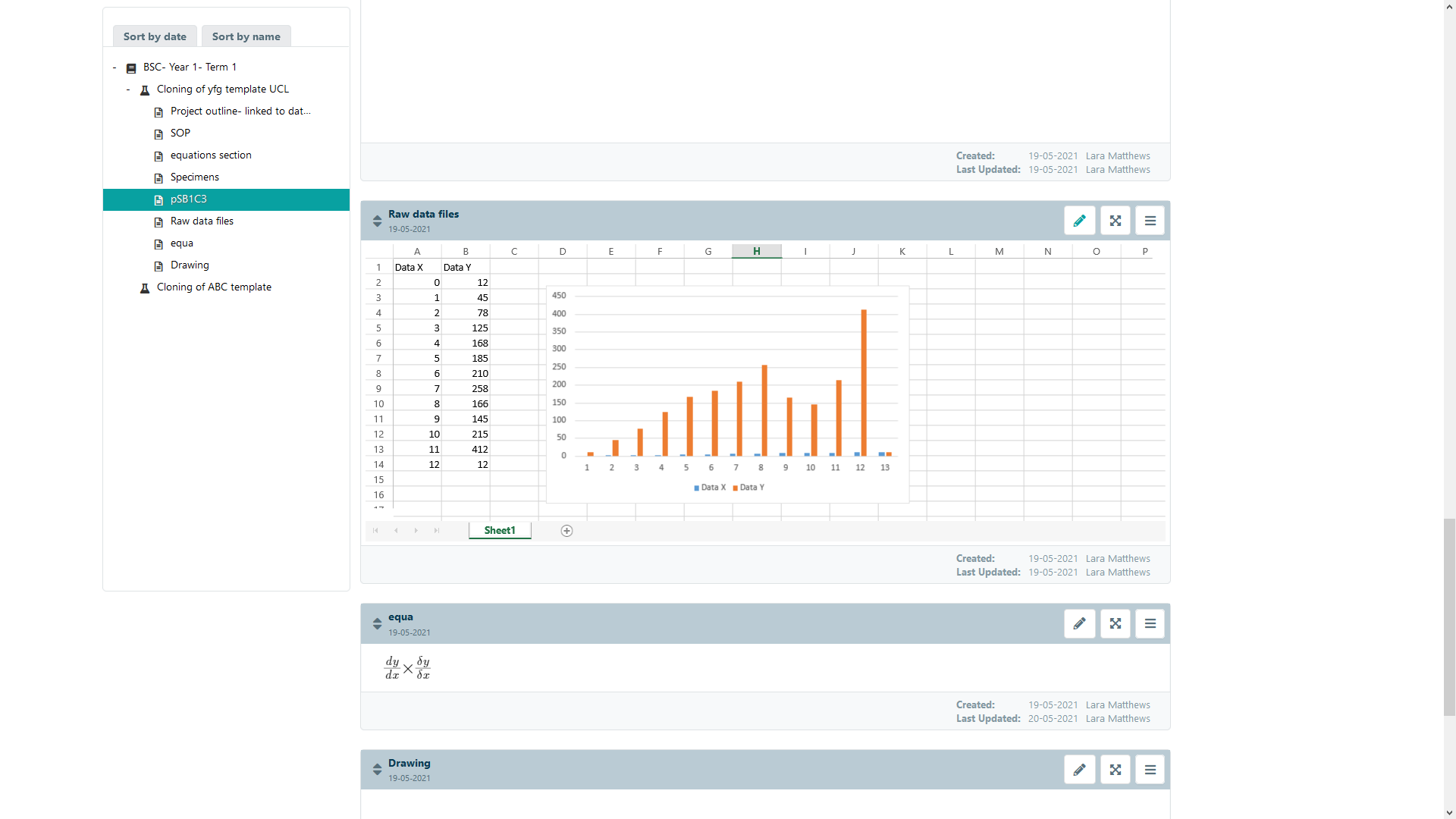Expand Raw data files section to fullscreen

click(1115, 221)
